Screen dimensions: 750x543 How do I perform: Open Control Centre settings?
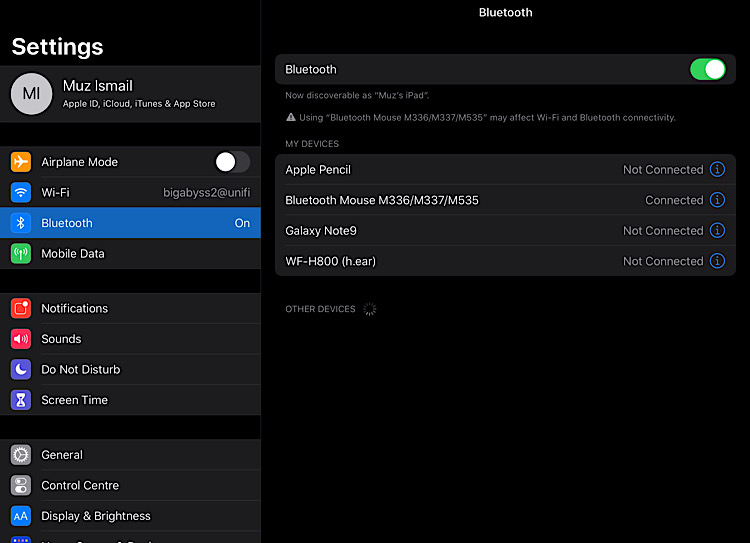tap(130, 486)
